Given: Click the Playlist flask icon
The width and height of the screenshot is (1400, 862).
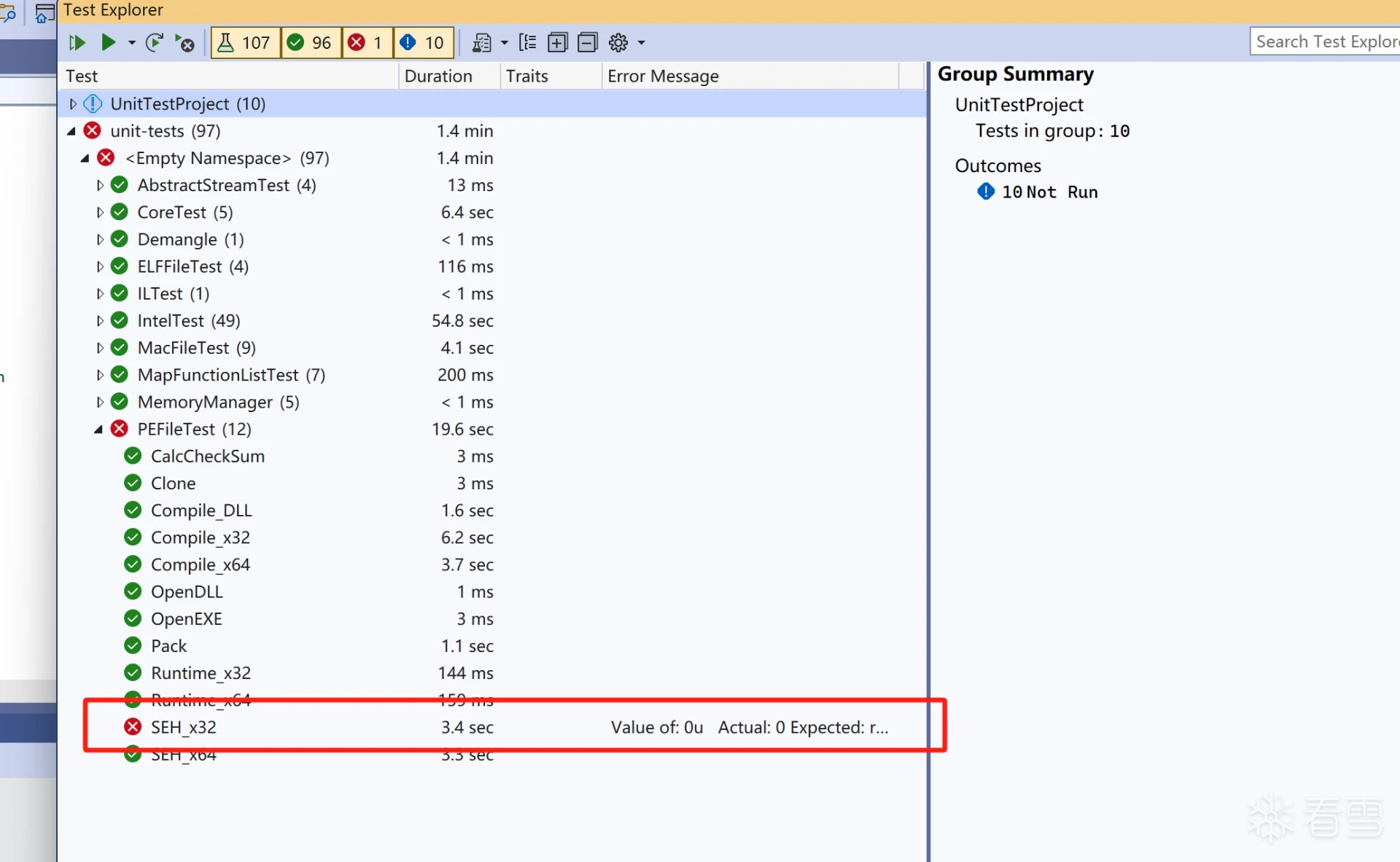Looking at the screenshot, I should click(x=482, y=42).
